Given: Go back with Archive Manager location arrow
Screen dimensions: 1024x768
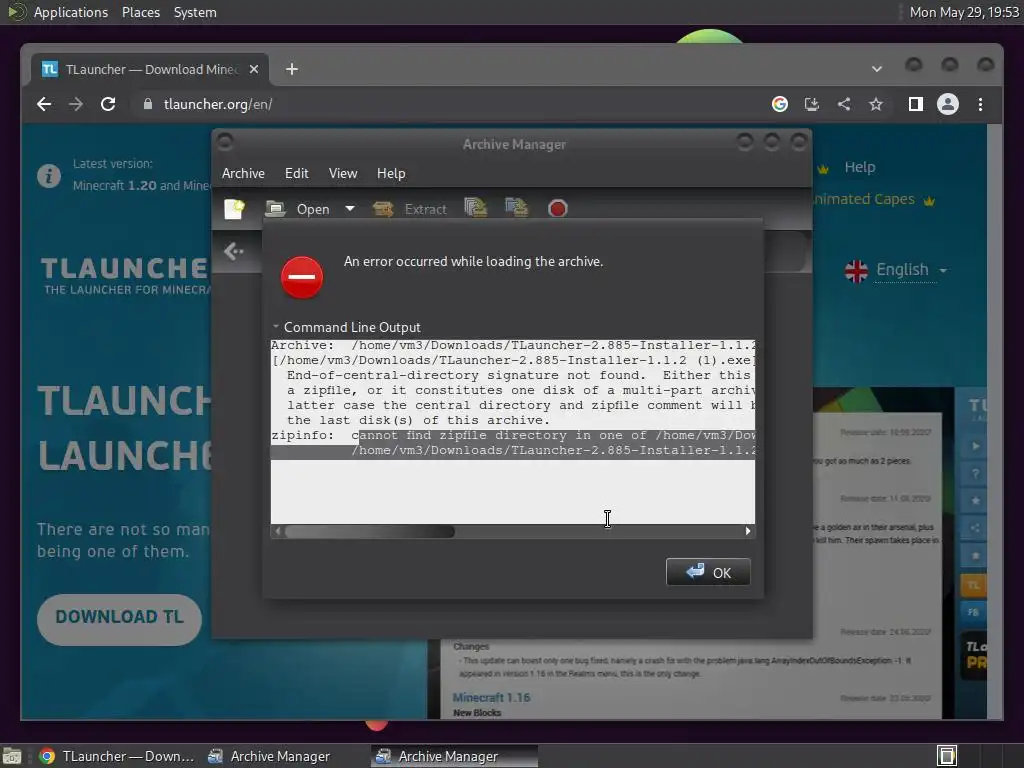Looking at the screenshot, I should [234, 251].
